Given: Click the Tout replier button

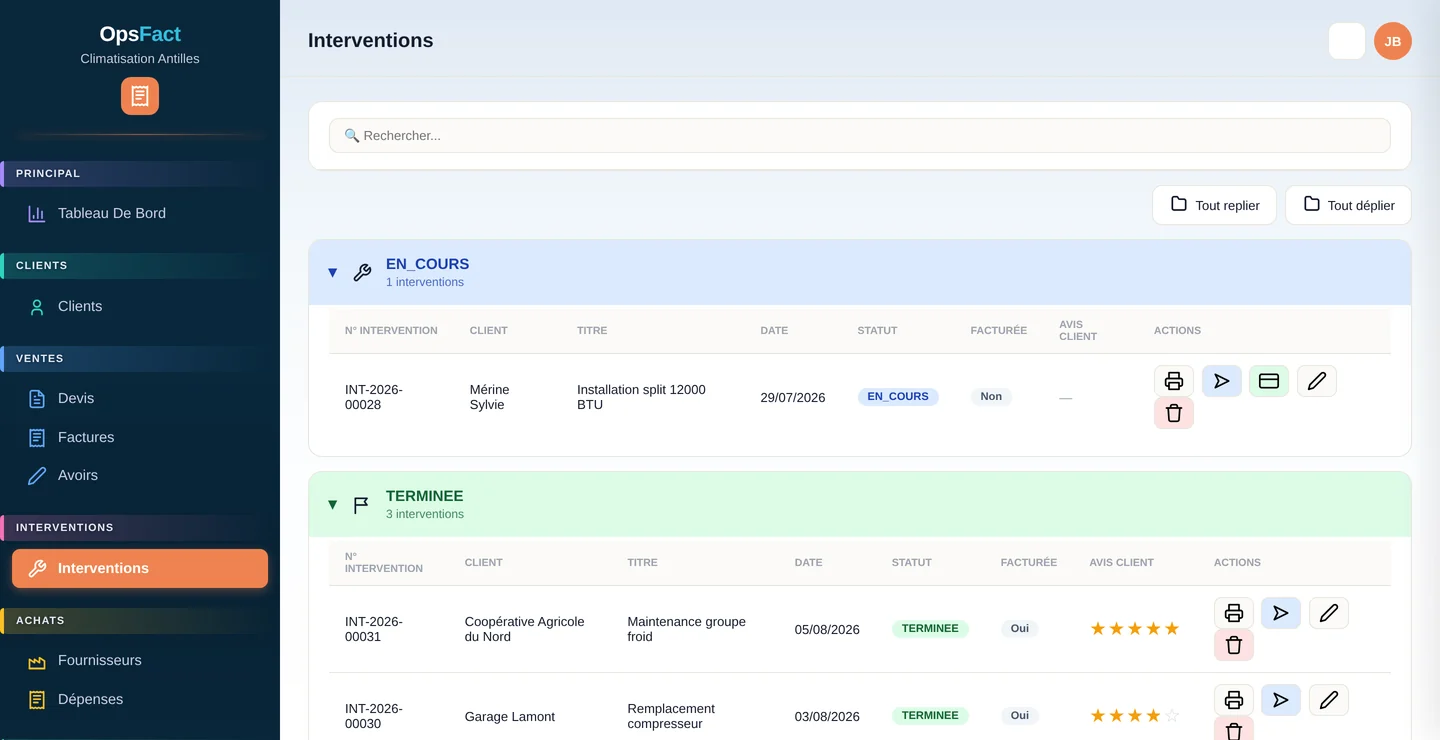Looking at the screenshot, I should pos(1214,205).
